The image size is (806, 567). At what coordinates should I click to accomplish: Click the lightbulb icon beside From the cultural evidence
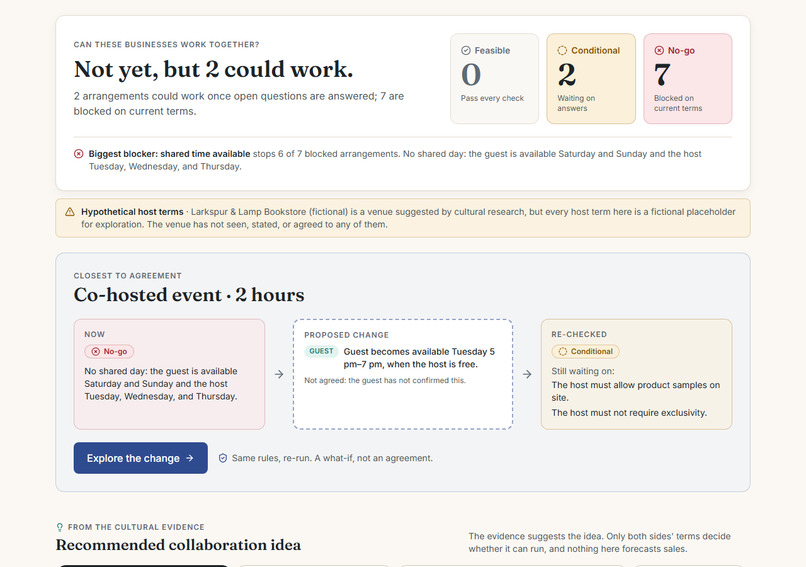click(60, 527)
